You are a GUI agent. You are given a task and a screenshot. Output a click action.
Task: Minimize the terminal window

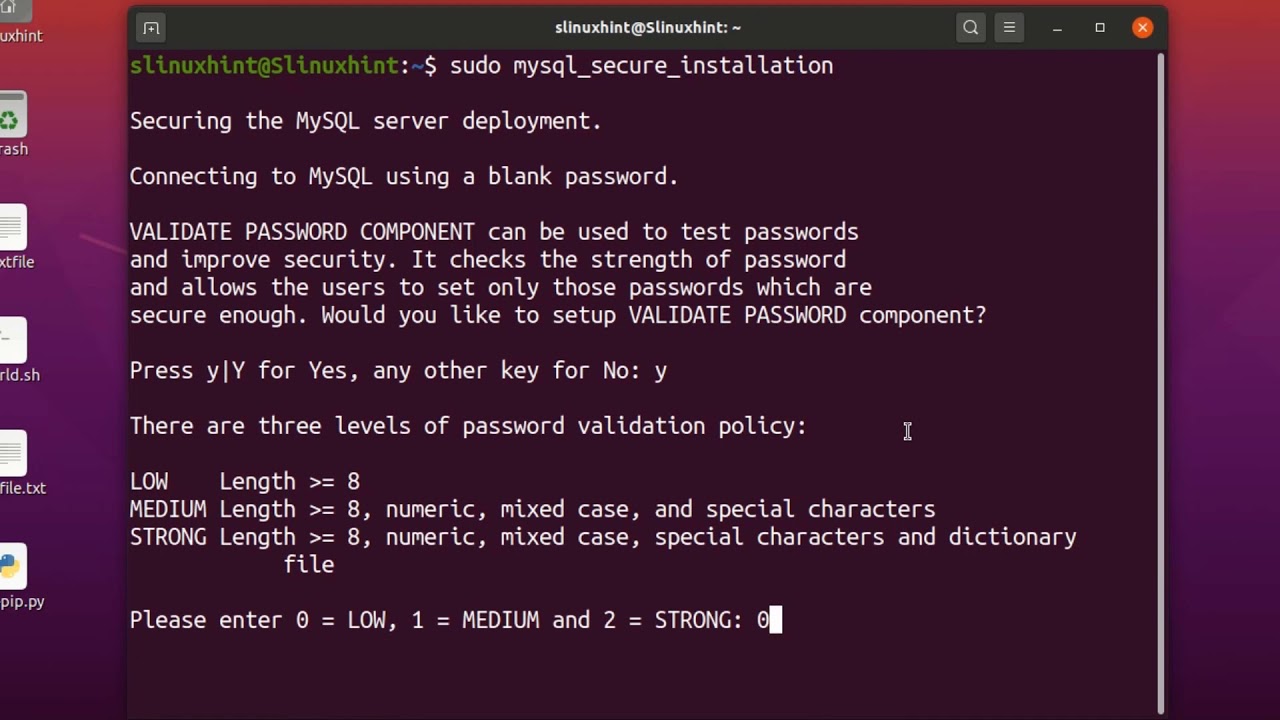1057,28
